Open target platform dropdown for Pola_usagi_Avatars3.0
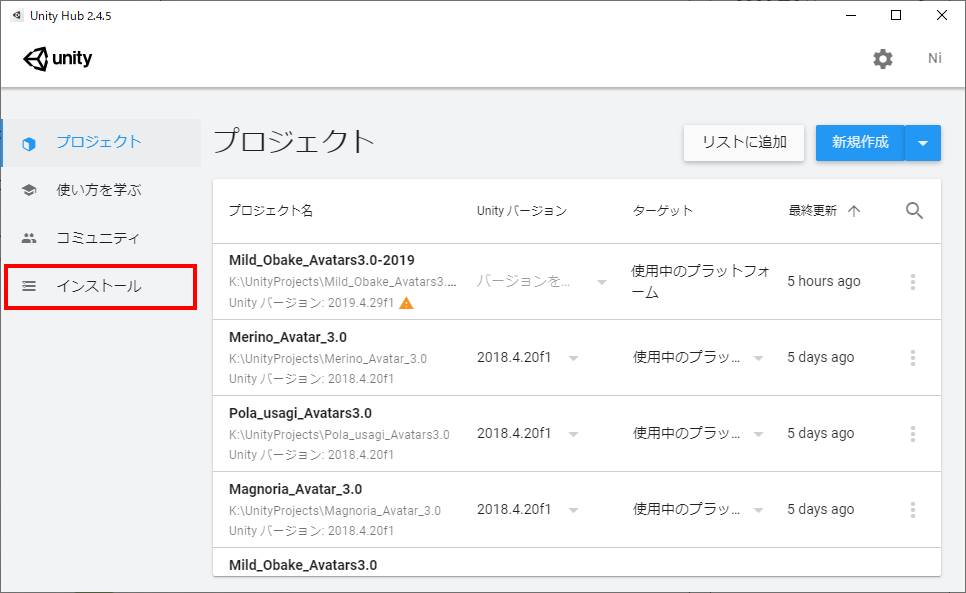966x593 pixels. [698, 434]
